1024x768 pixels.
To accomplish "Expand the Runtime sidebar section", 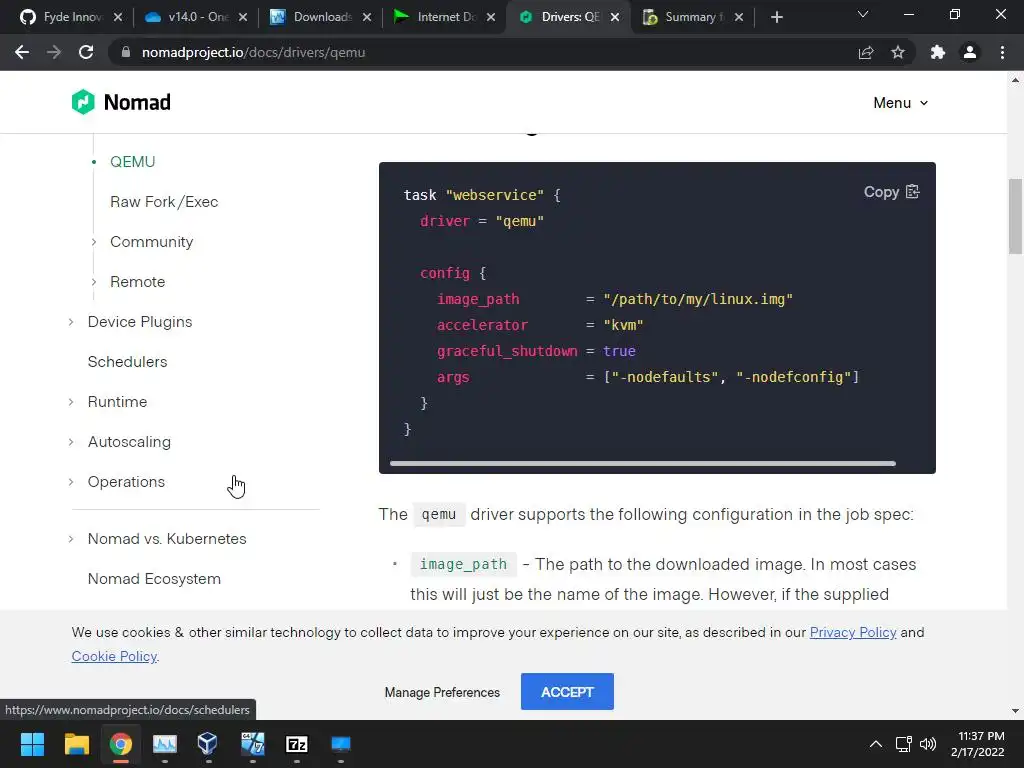I will tap(71, 402).
